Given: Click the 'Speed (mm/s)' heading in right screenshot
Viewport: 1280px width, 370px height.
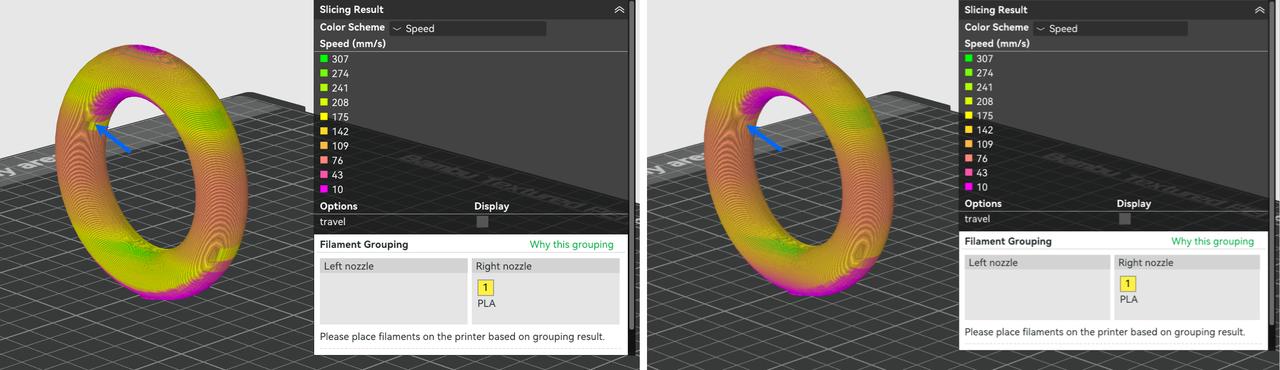Looking at the screenshot, I should pyautogui.click(x=997, y=44).
